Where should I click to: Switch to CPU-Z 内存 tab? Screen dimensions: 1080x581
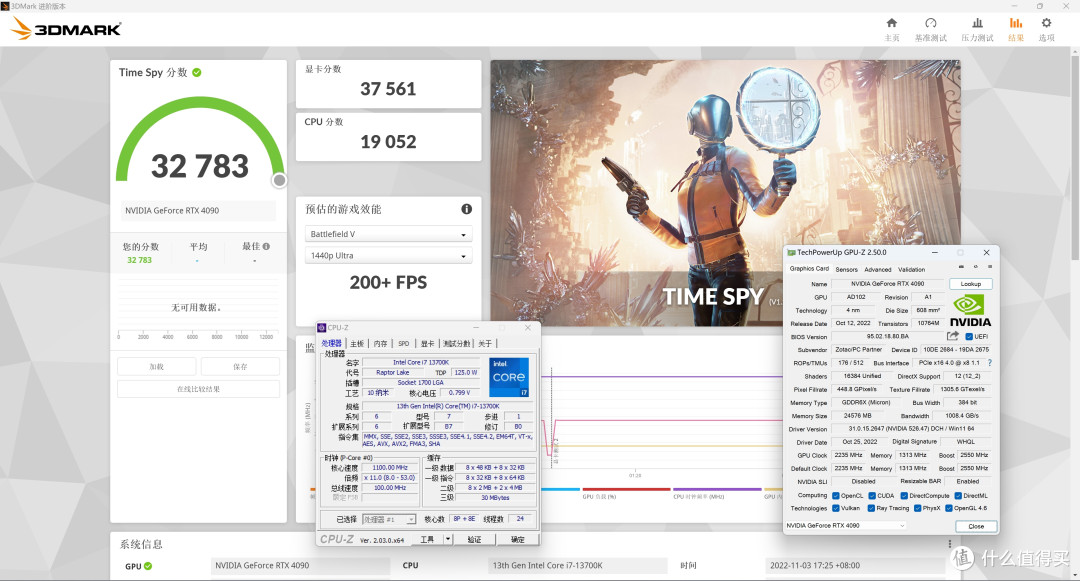click(x=380, y=344)
